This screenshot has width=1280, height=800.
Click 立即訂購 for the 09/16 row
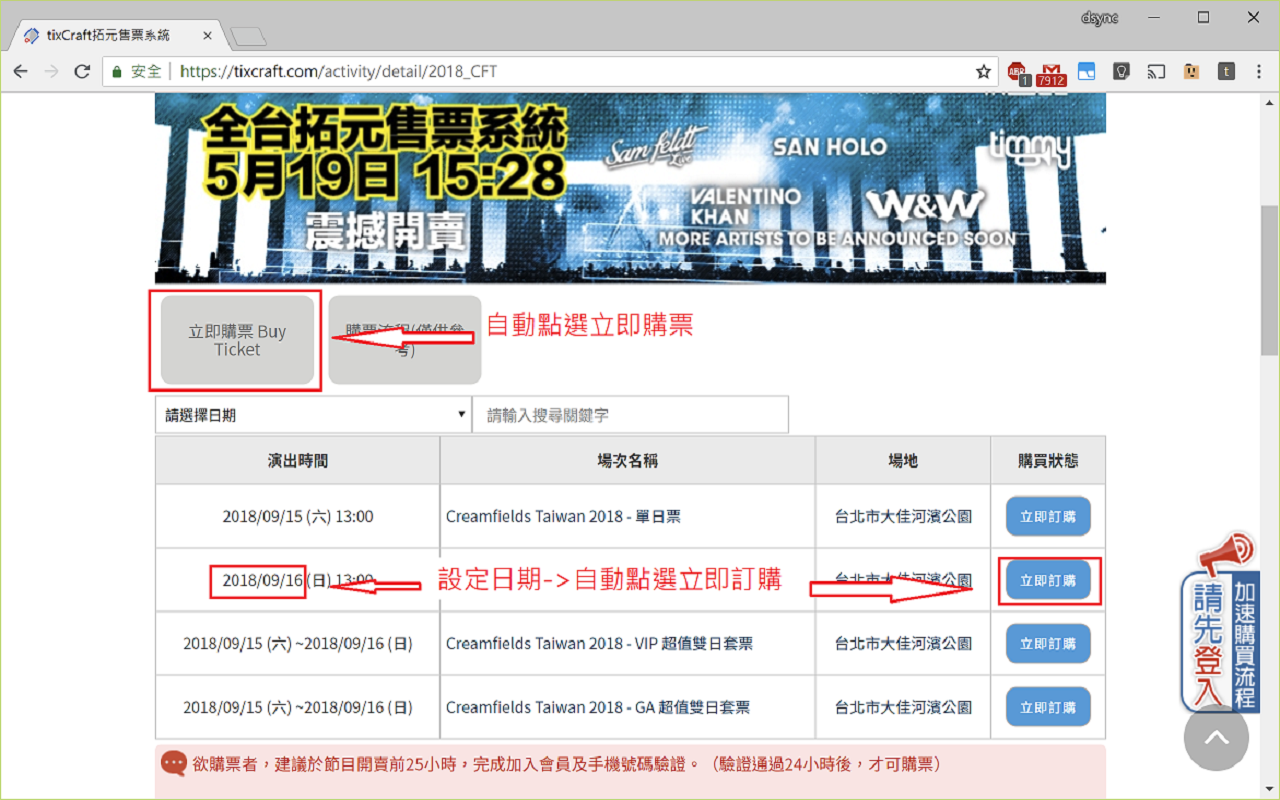tap(1048, 581)
